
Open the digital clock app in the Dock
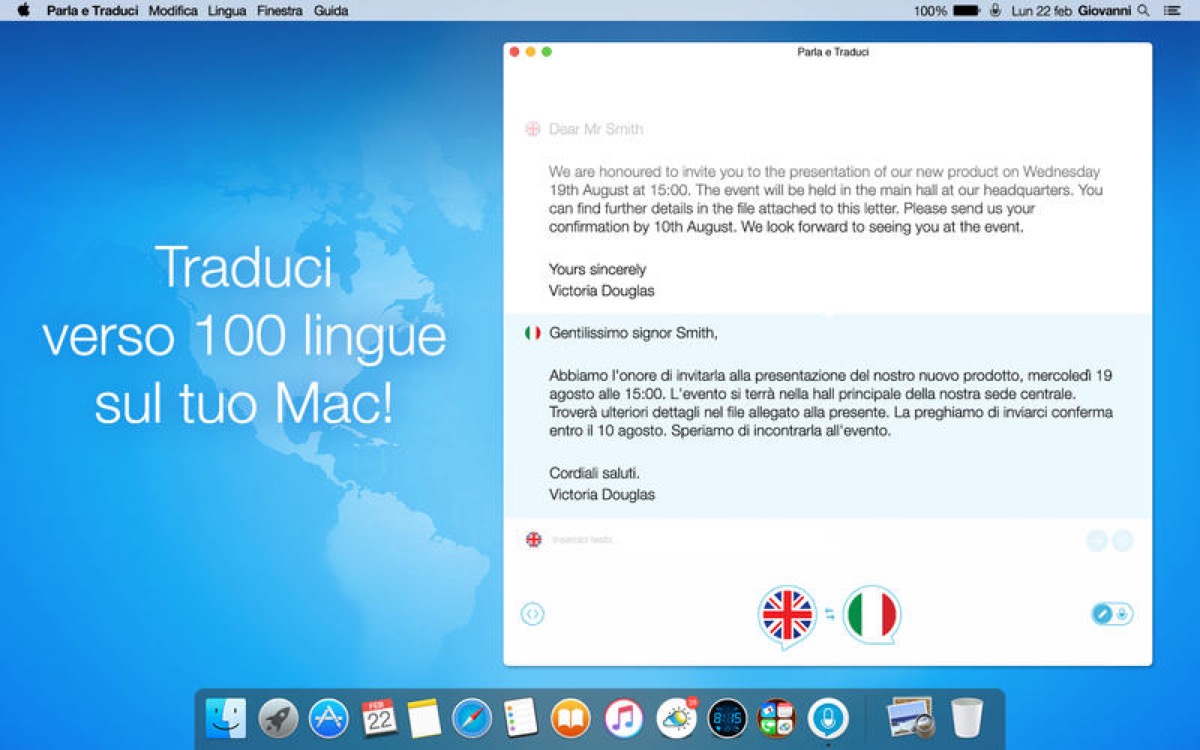(x=727, y=718)
